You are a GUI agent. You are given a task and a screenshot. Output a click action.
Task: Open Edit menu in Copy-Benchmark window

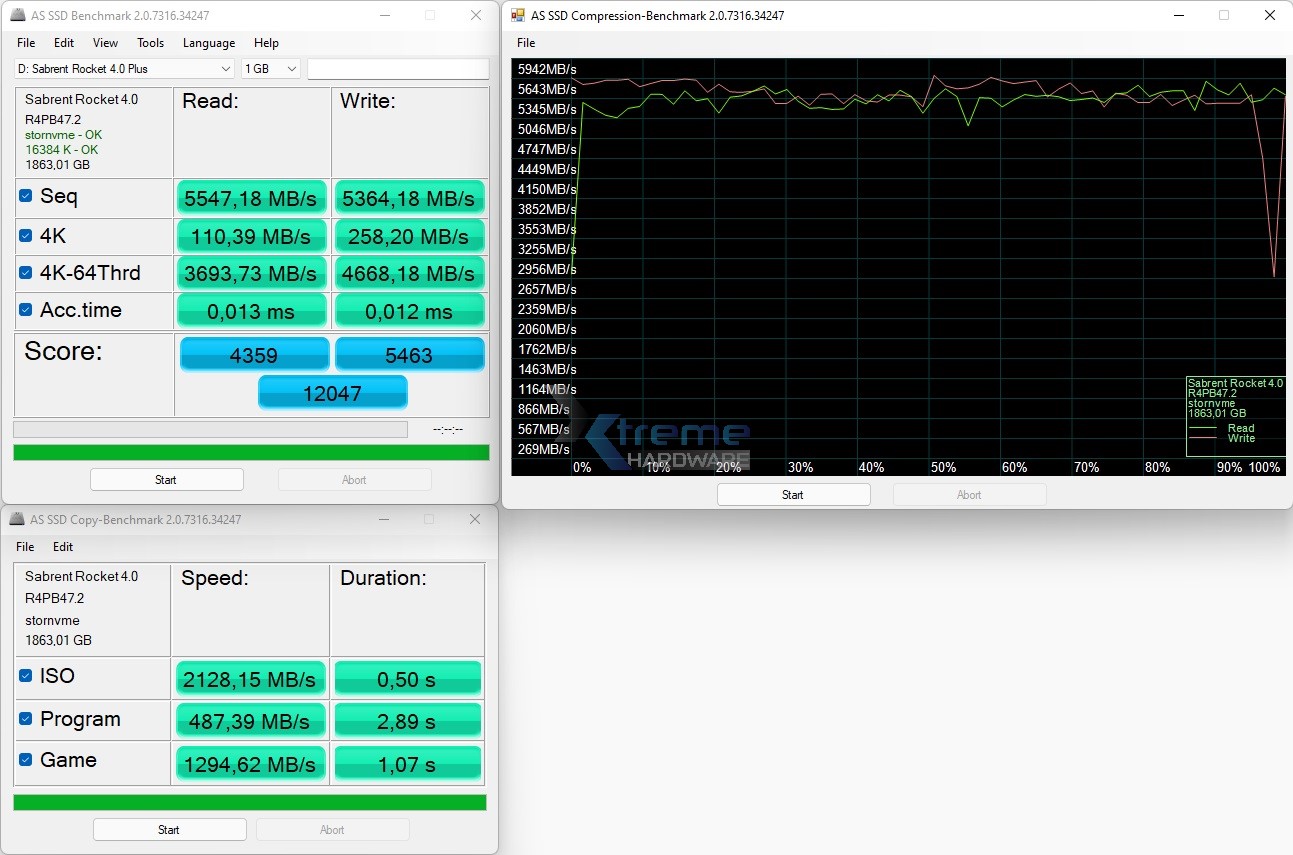tap(63, 547)
